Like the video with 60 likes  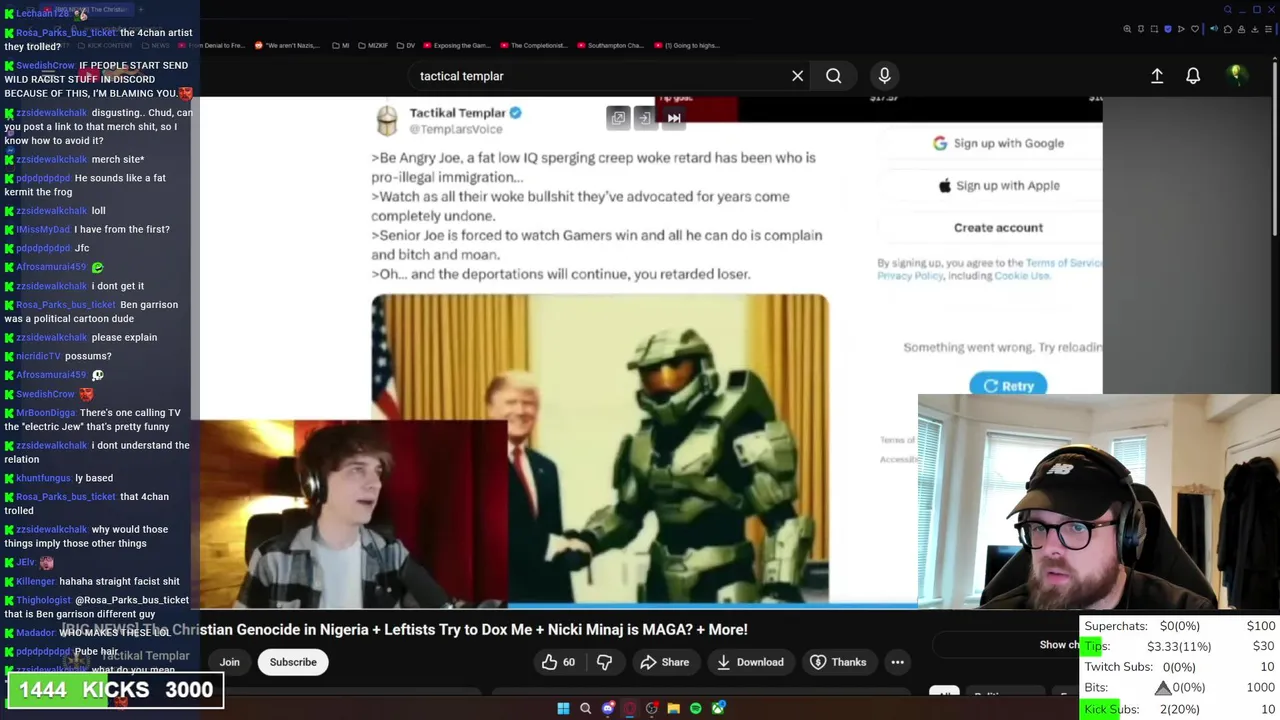click(558, 662)
